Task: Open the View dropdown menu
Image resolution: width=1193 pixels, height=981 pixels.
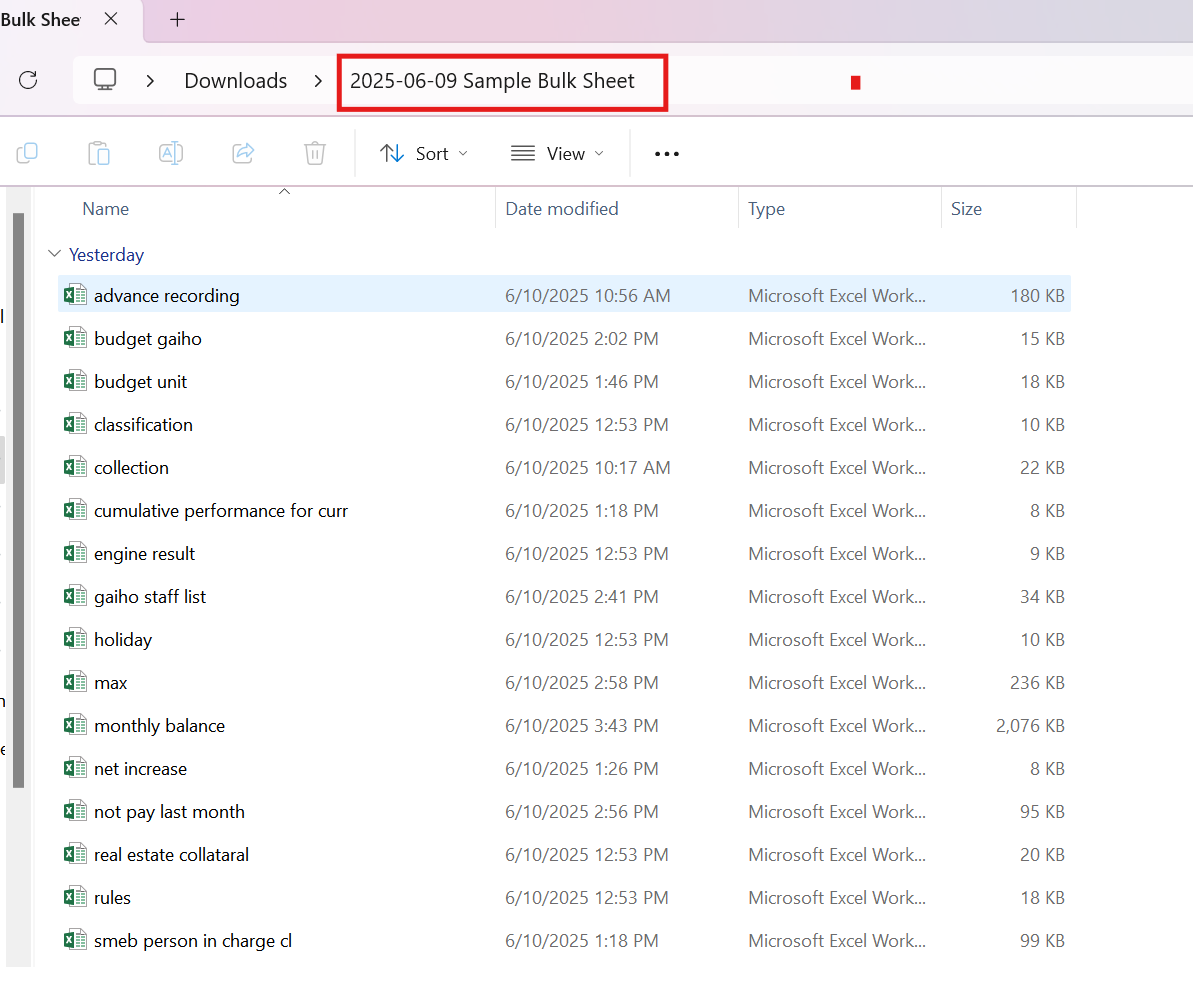Action: 558,154
